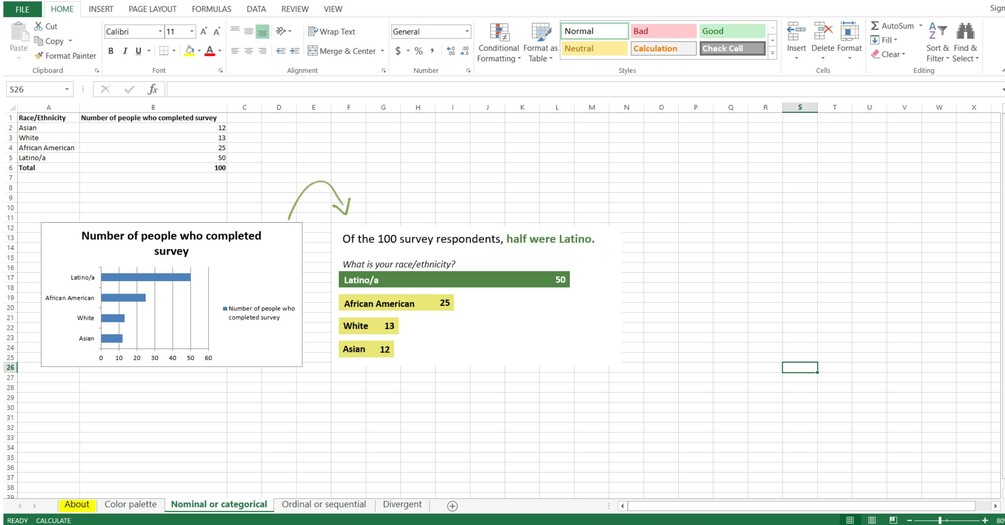1005x525 pixels.
Task: Click the Find & Select binoculars icon
Action: pos(965,31)
